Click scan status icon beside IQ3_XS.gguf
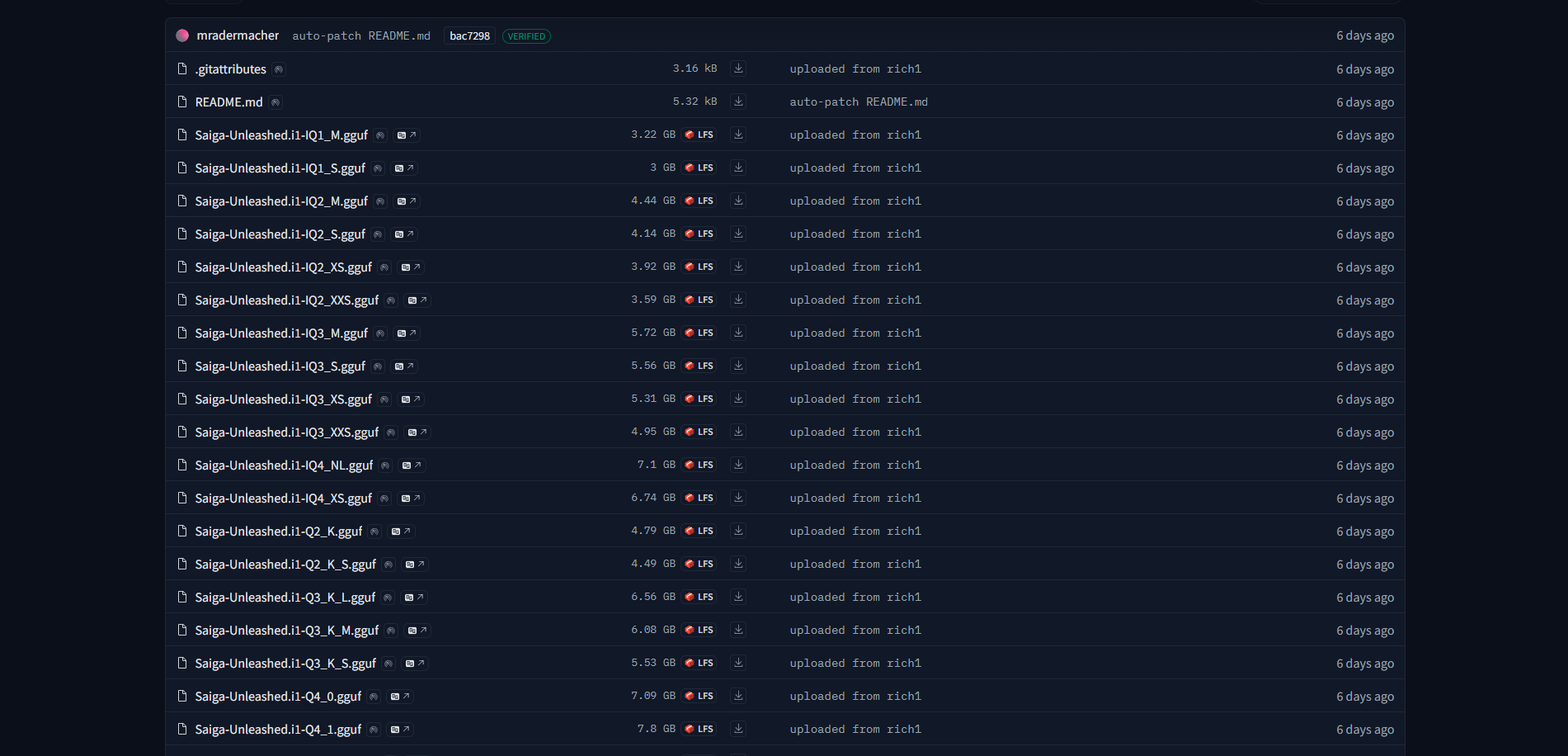 pos(384,399)
